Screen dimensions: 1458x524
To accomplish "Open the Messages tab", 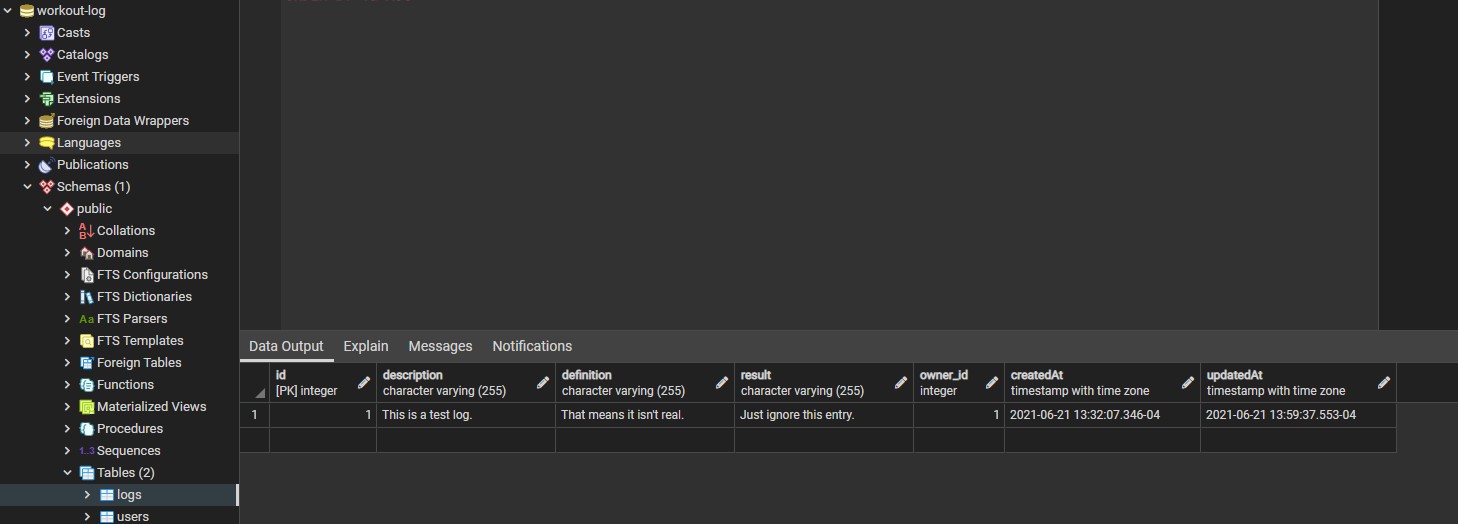I will click(440, 346).
